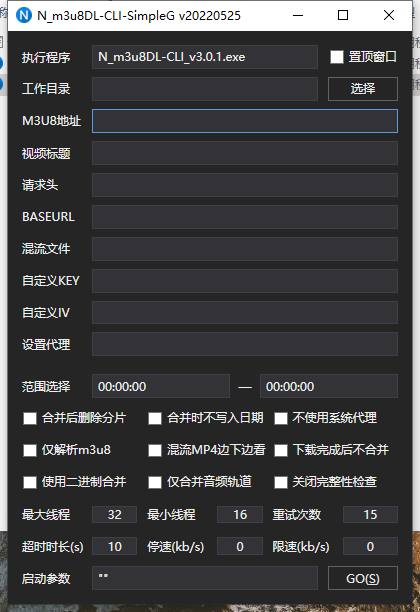The width and height of the screenshot is (420, 612).
Task: Start download with GO(S) button
Action: coord(363,578)
